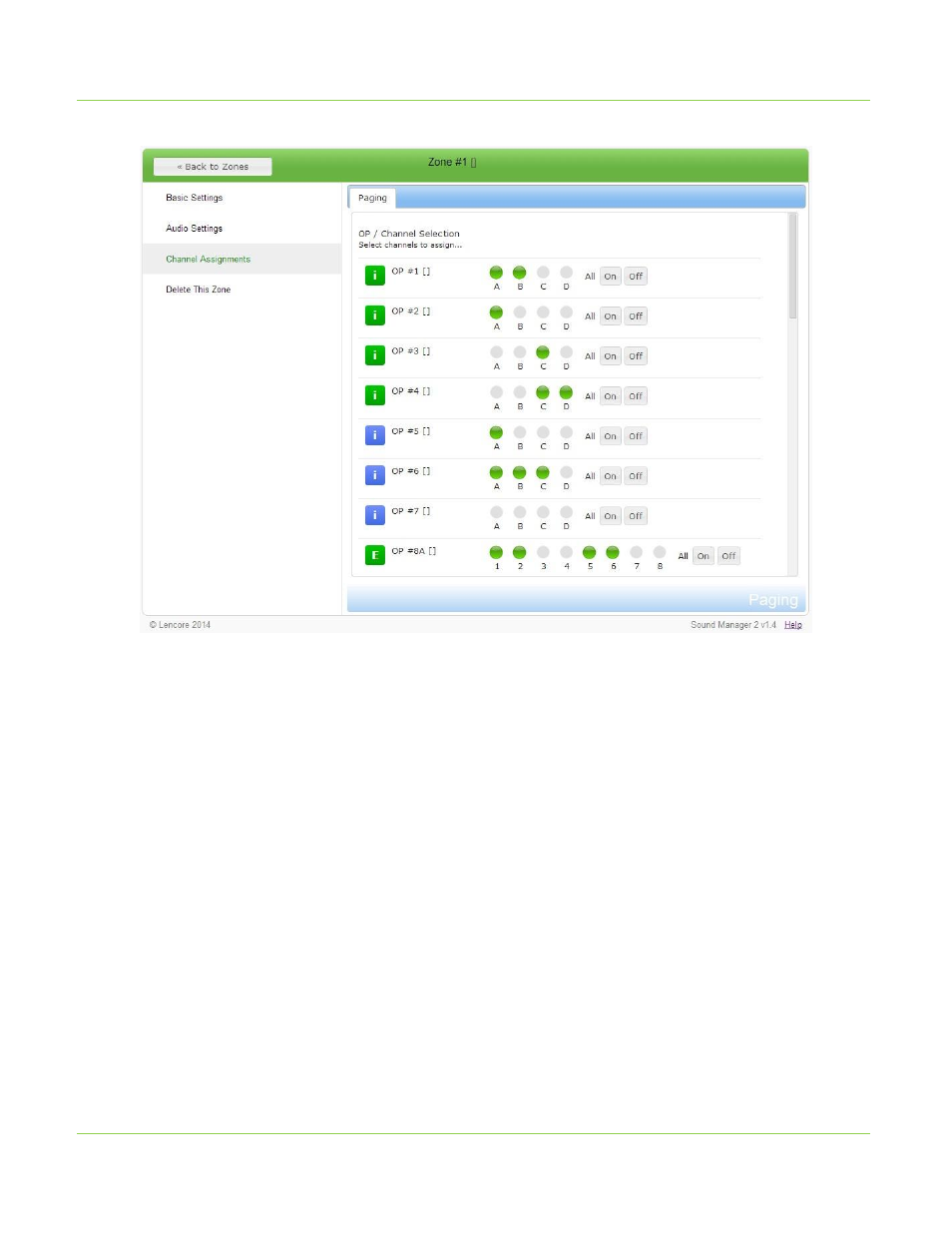Screen dimensions: 952x1233
Task: Click the blue info icon for OP #7
Action: 375,515
